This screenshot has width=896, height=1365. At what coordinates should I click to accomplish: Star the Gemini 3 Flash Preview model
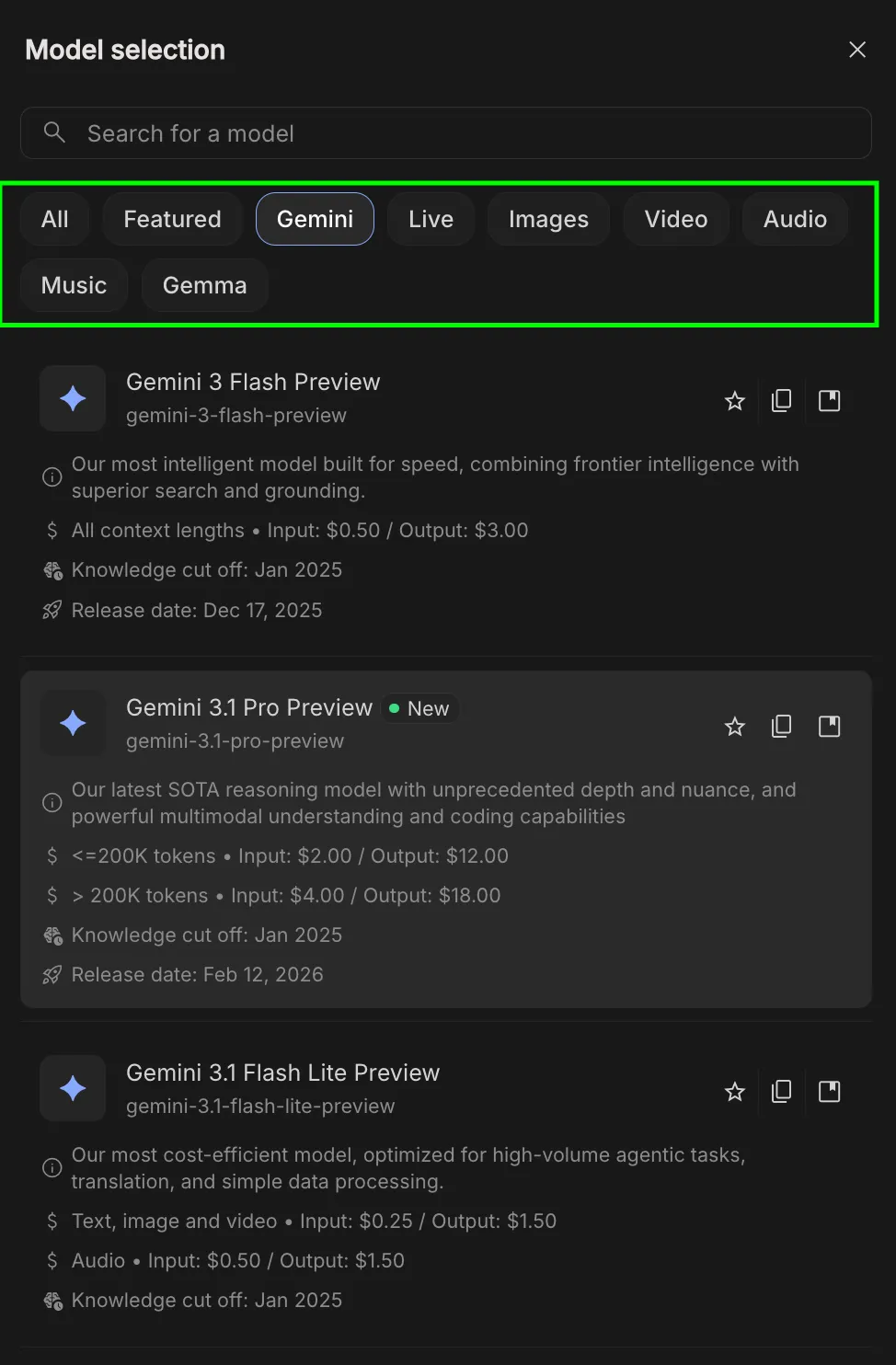coord(735,401)
